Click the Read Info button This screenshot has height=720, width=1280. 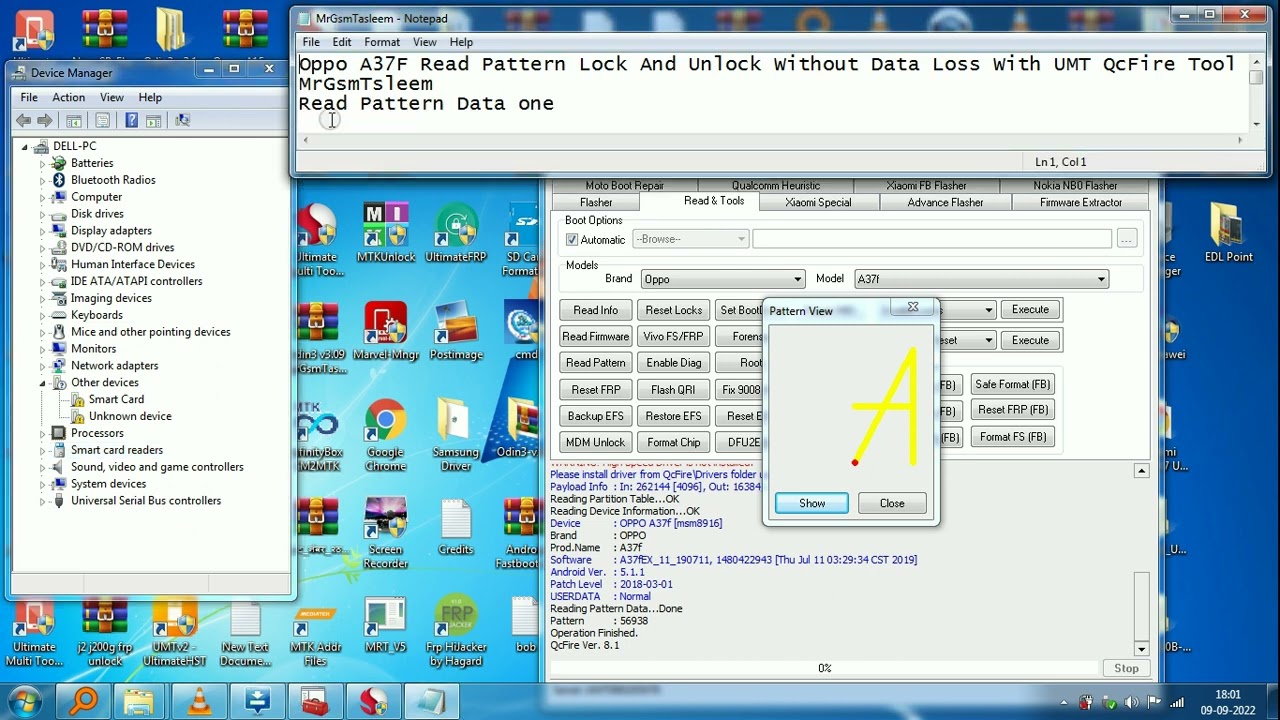596,310
